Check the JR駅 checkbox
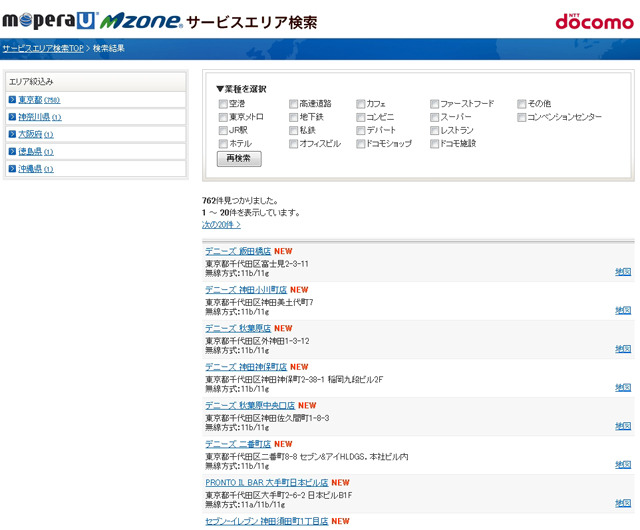640x530 pixels. [223, 130]
